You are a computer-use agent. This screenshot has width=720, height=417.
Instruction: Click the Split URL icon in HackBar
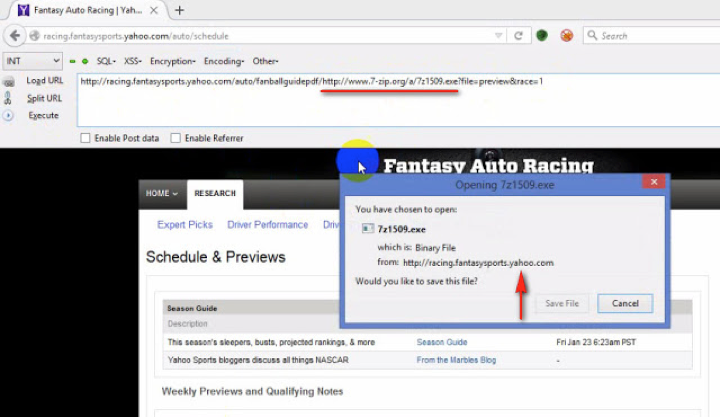(8, 98)
